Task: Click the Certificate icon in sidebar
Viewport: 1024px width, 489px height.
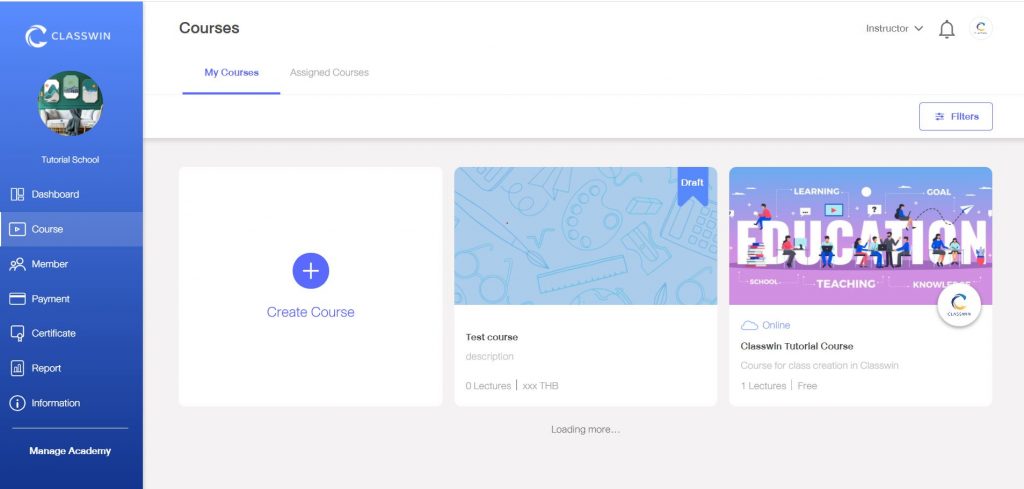Action: [17, 333]
